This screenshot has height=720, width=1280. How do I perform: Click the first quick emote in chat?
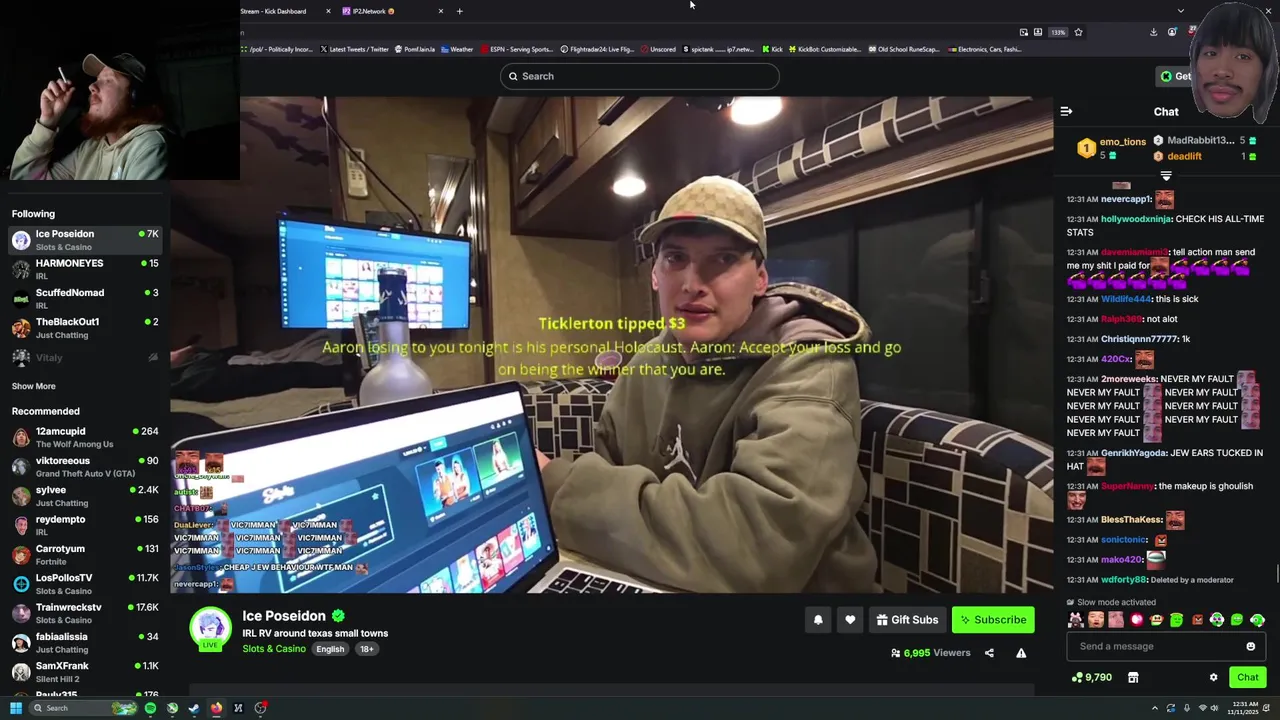point(1076,620)
